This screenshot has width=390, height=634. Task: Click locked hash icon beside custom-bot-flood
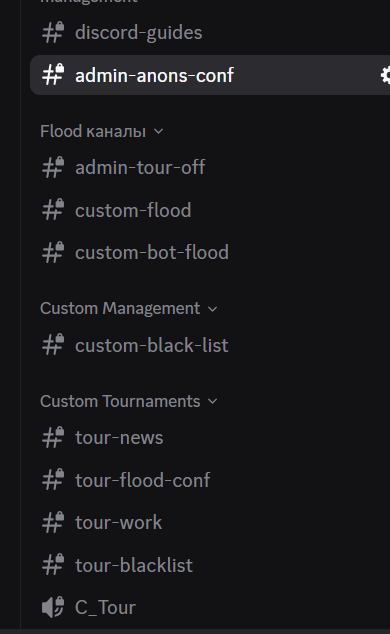(x=53, y=252)
